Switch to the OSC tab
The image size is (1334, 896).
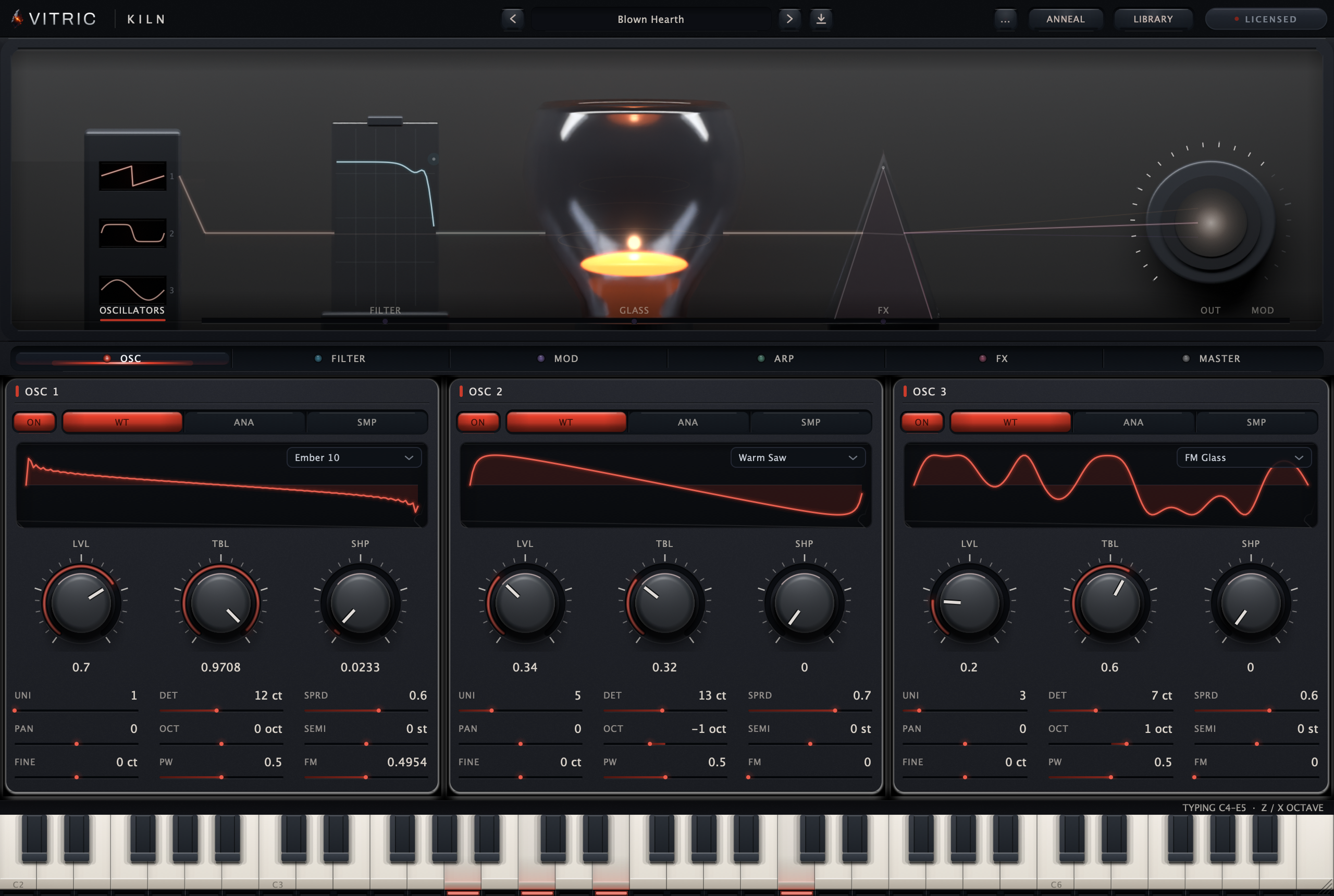click(x=122, y=358)
